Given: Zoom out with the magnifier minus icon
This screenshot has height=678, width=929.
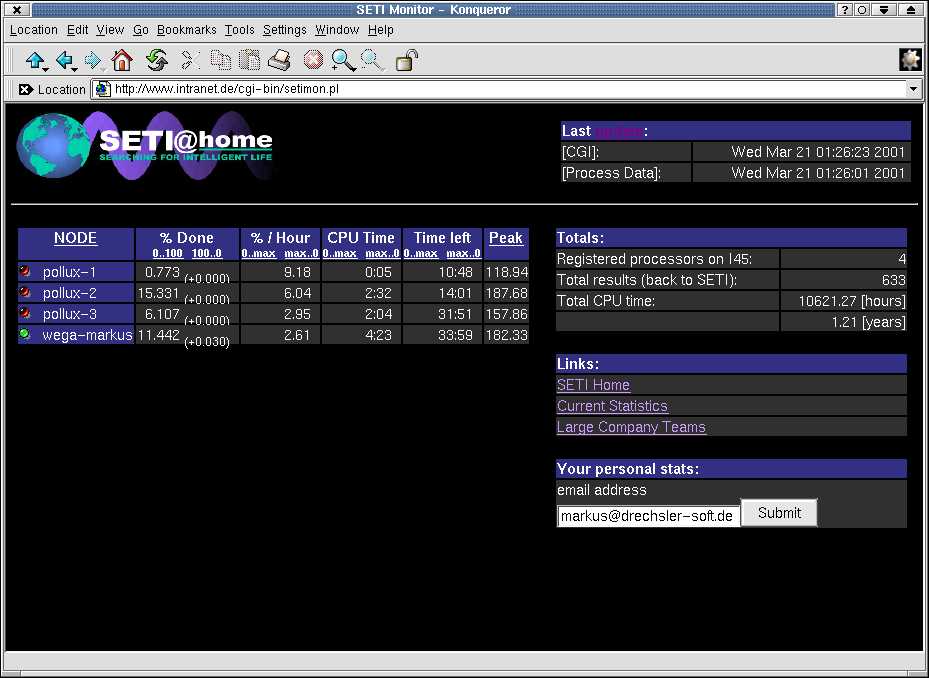Looking at the screenshot, I should click(x=372, y=60).
